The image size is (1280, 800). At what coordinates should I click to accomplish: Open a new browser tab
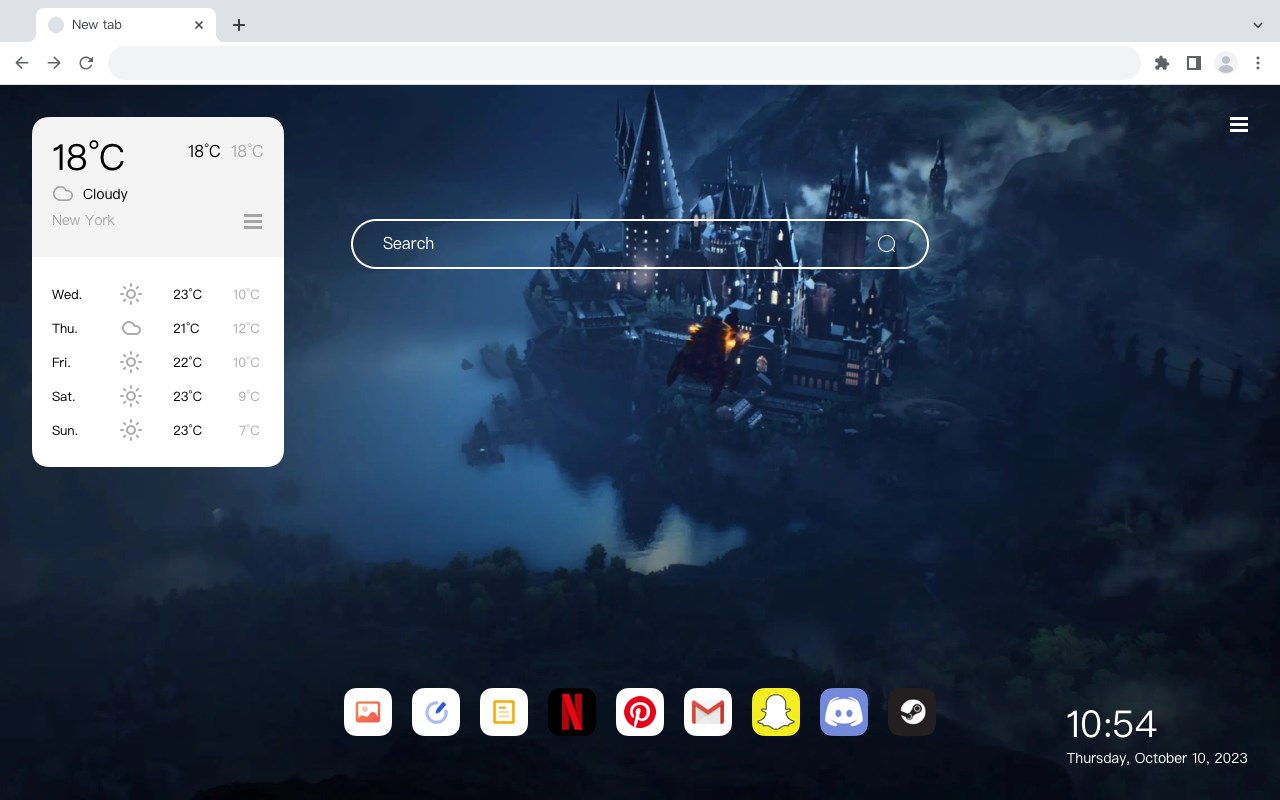238,25
